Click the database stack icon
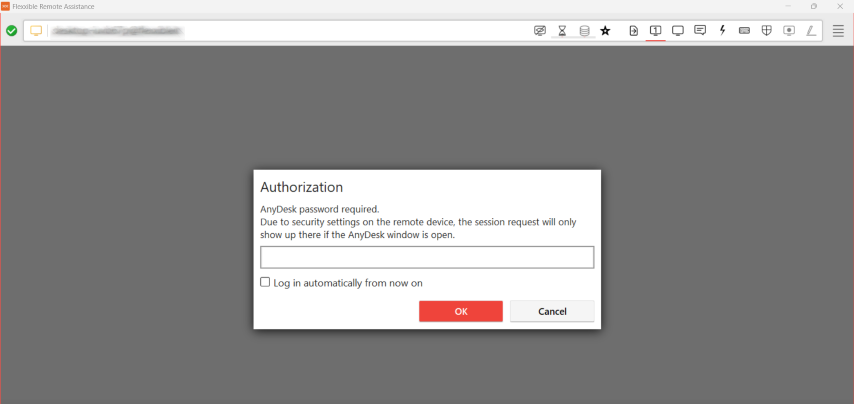The width and height of the screenshot is (854, 404). tap(584, 31)
